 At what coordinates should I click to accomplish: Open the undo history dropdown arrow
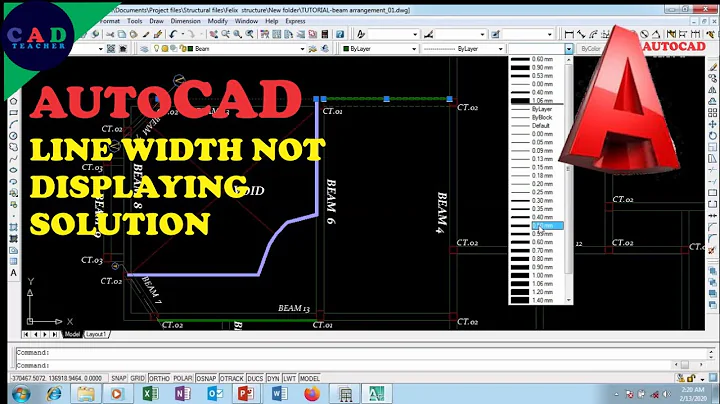coord(182,34)
